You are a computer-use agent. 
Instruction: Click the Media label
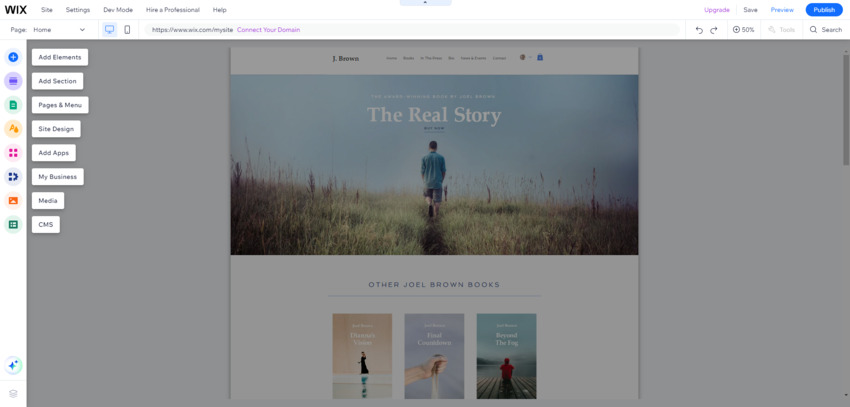[48, 201]
